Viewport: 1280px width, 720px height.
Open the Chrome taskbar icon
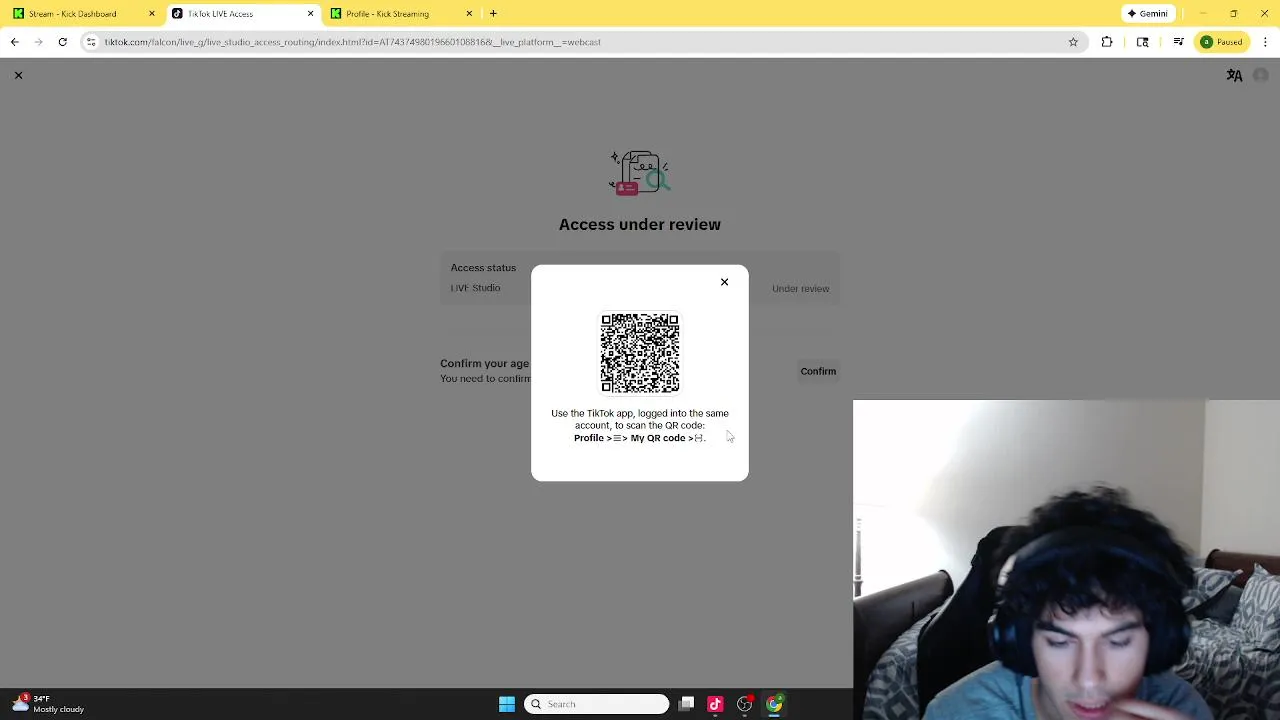774,704
